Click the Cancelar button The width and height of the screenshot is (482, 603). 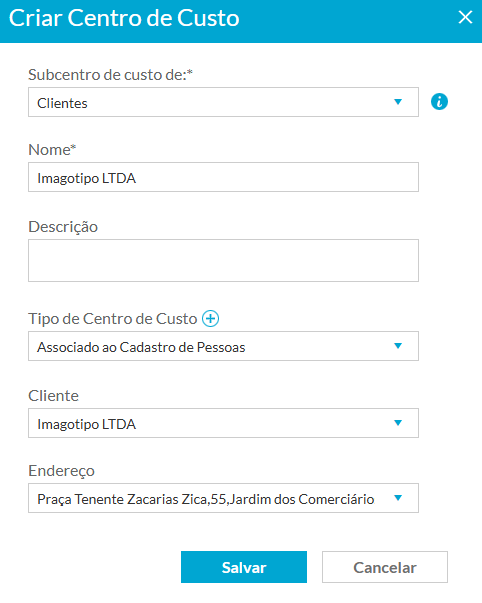point(385,567)
